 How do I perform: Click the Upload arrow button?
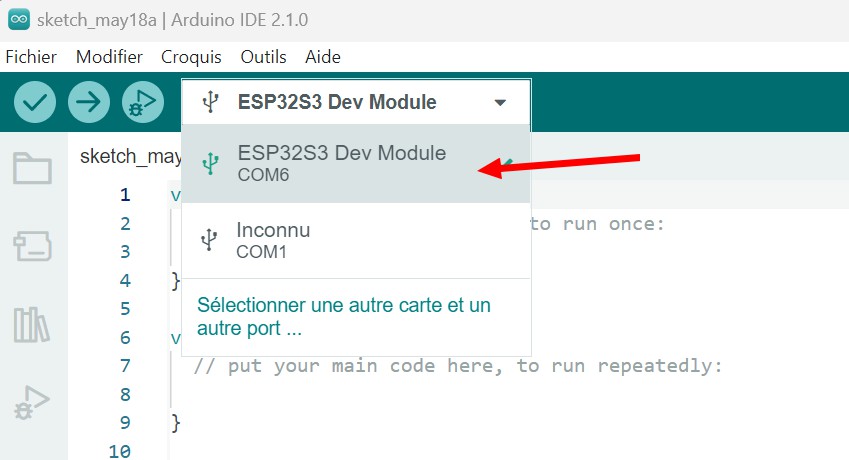pyautogui.click(x=89, y=102)
